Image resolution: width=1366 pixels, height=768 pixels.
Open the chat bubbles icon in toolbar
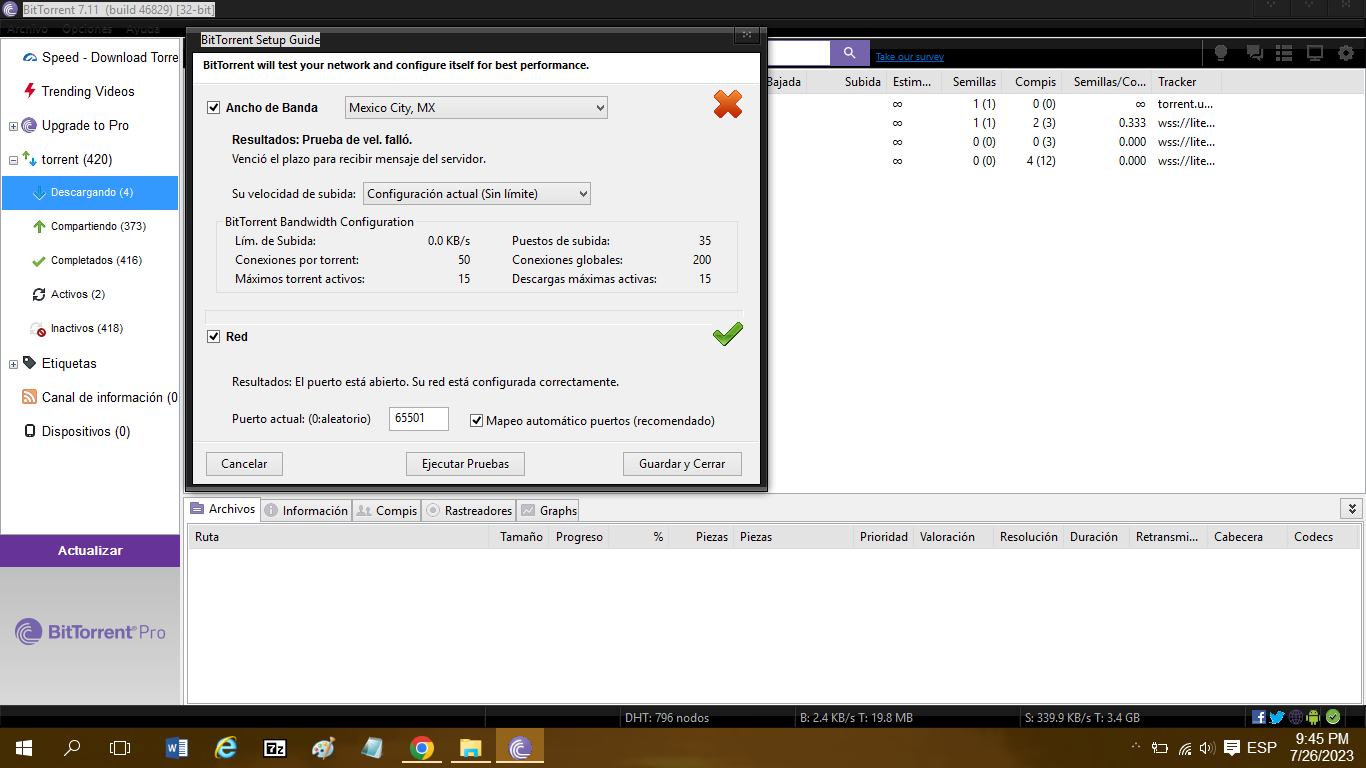[1254, 53]
